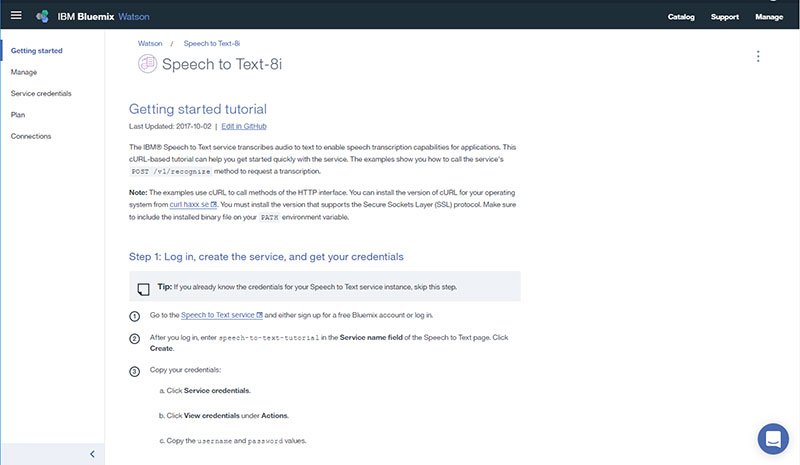Select Getting started in the sidebar

[37, 51]
